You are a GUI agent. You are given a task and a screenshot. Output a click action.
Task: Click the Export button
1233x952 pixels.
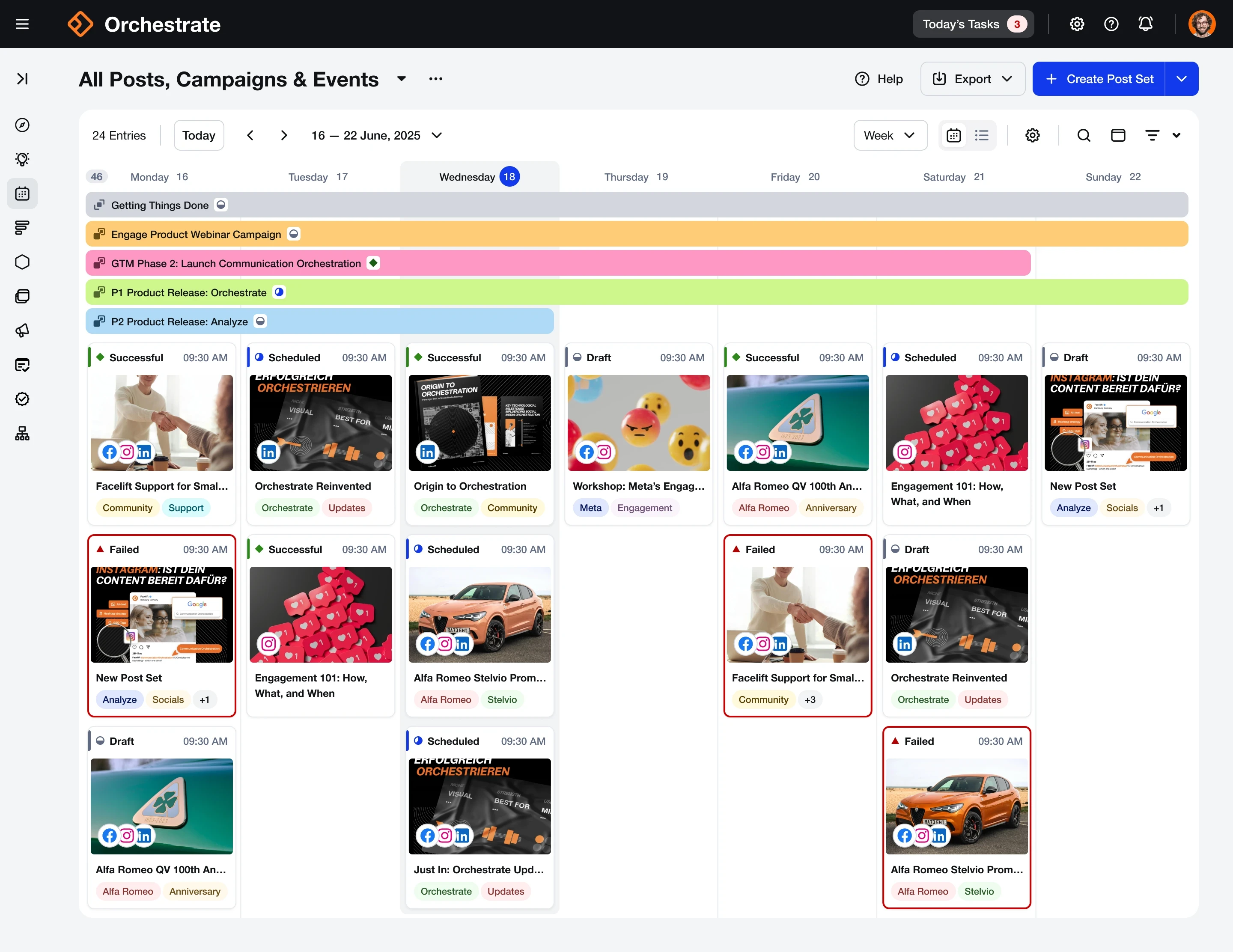click(972, 79)
